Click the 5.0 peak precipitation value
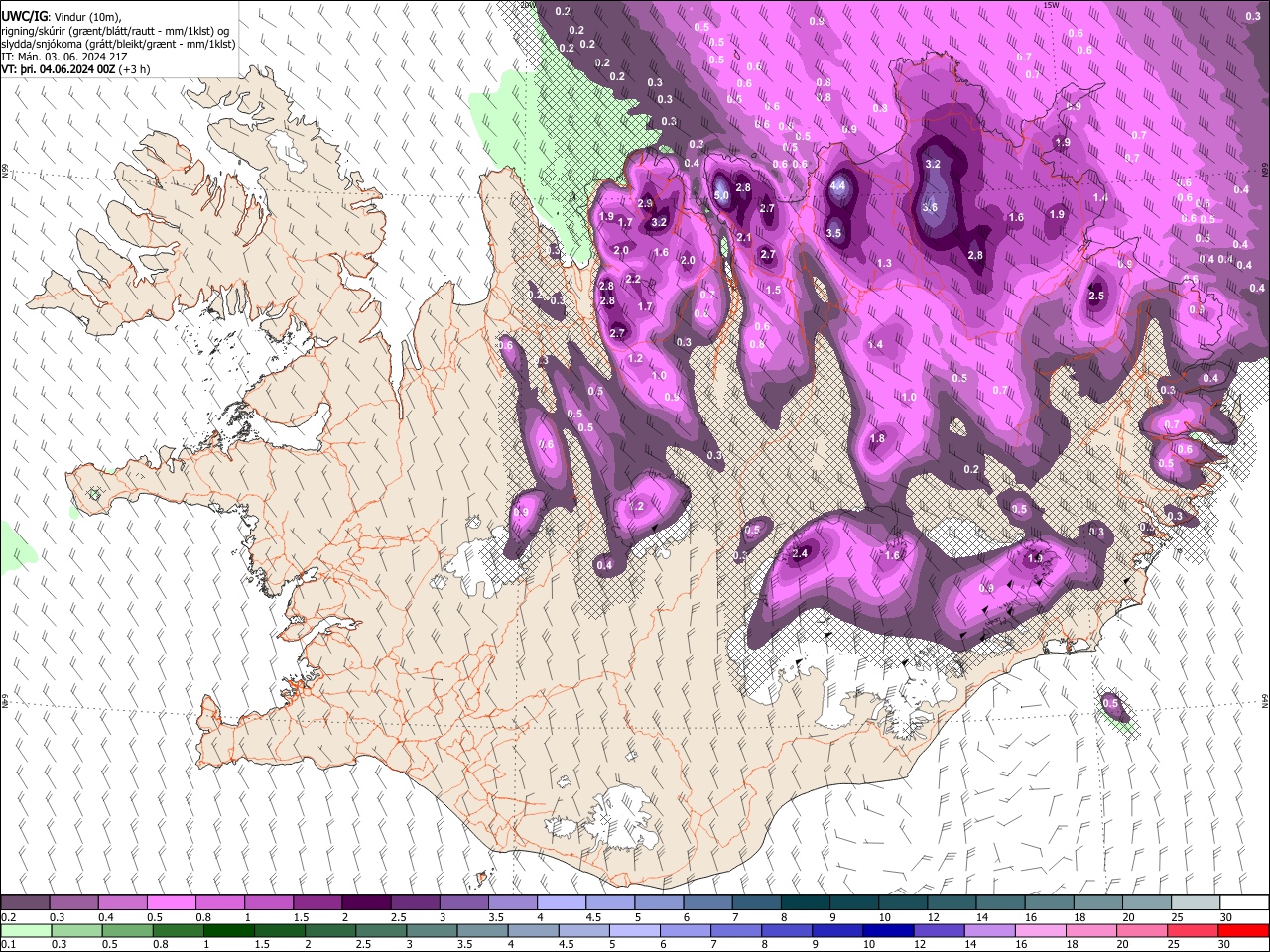The width and height of the screenshot is (1270, 952). click(x=721, y=196)
